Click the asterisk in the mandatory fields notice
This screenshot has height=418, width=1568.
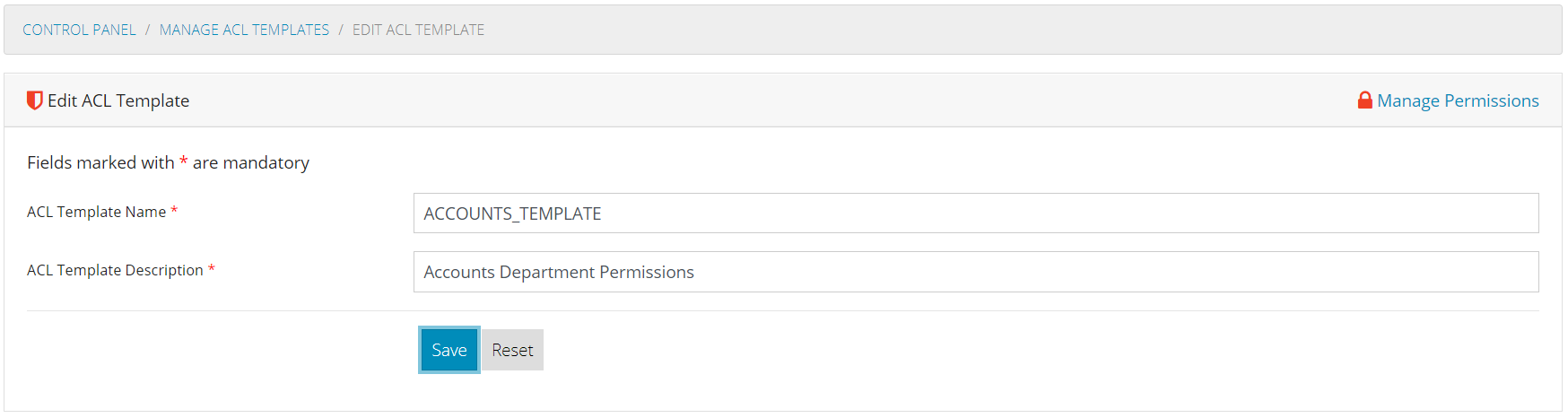coord(183,162)
